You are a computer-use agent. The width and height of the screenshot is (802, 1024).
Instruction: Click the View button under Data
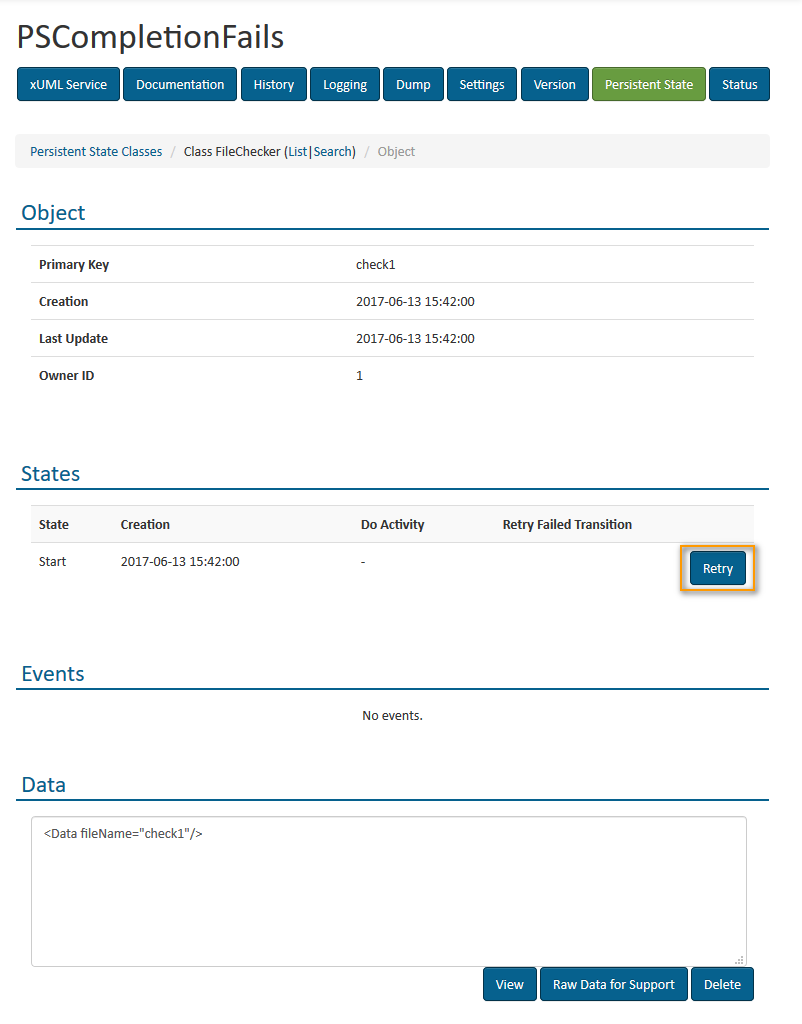click(x=509, y=984)
